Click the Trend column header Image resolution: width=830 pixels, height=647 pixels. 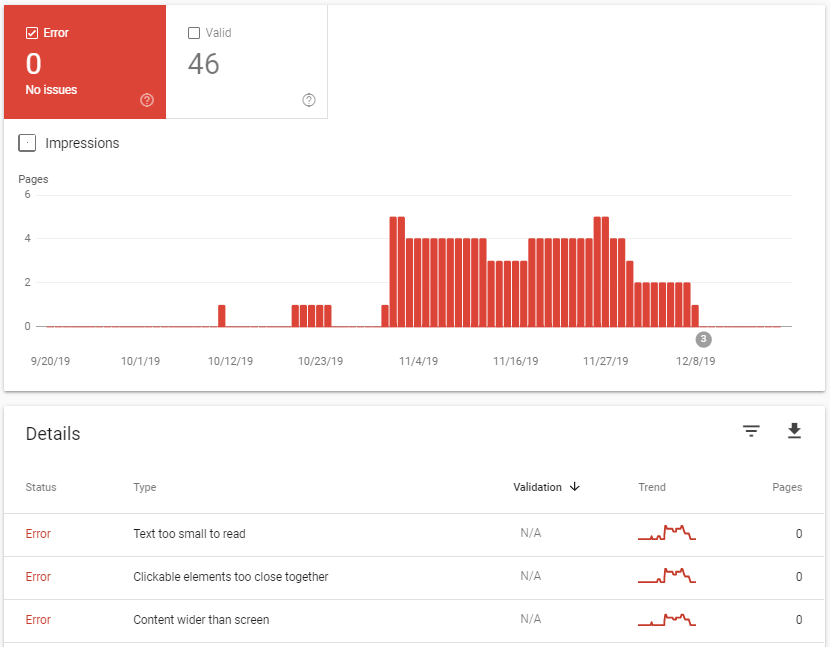click(652, 487)
